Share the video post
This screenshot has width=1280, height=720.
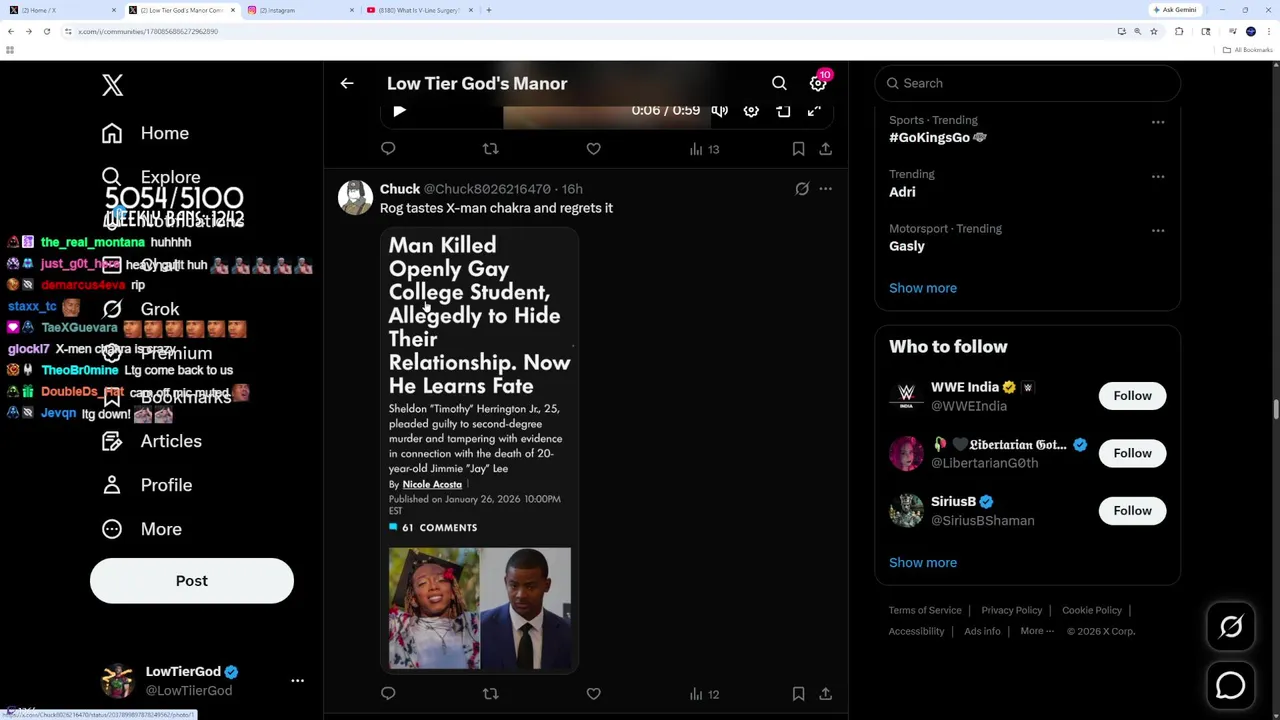coord(825,149)
